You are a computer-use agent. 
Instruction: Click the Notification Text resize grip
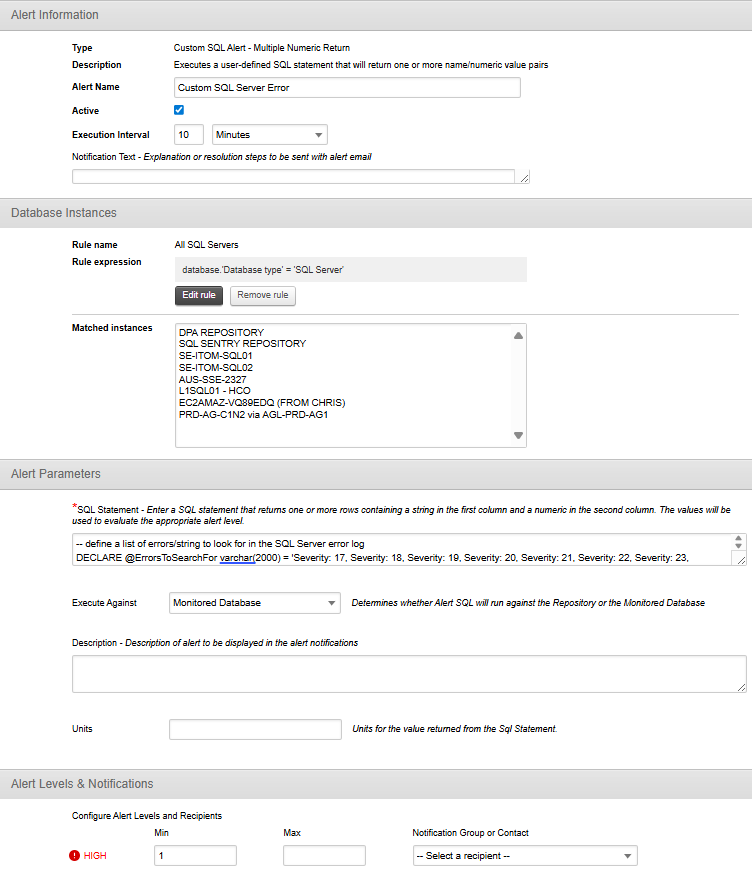524,178
